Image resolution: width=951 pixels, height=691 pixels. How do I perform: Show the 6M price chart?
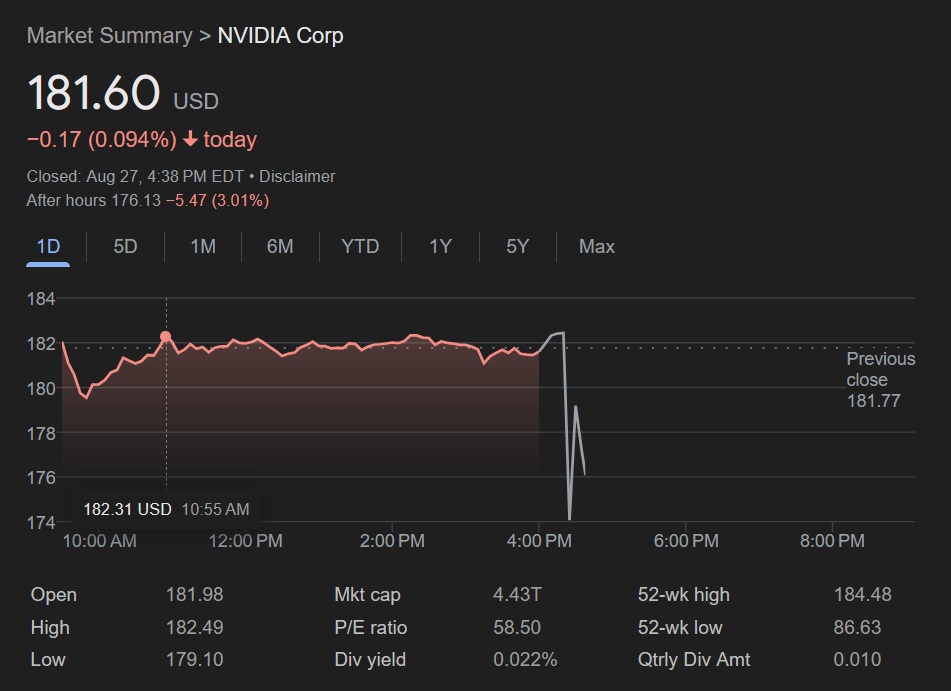pos(280,246)
